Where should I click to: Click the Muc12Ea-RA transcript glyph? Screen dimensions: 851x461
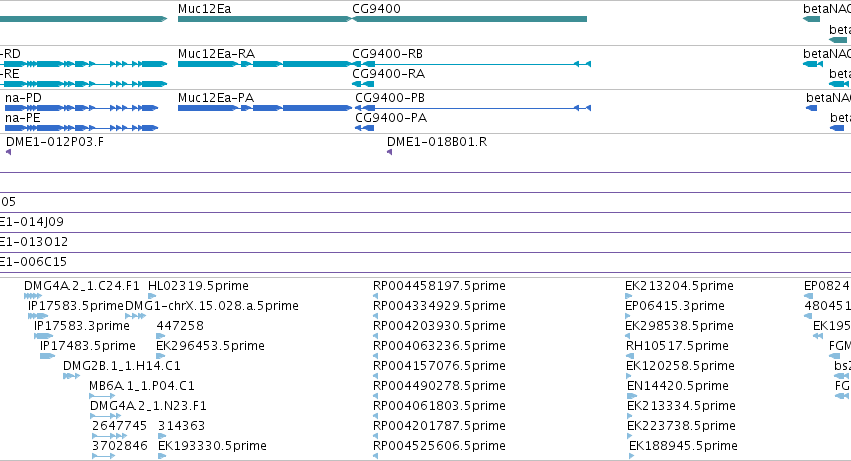[x=264, y=64]
